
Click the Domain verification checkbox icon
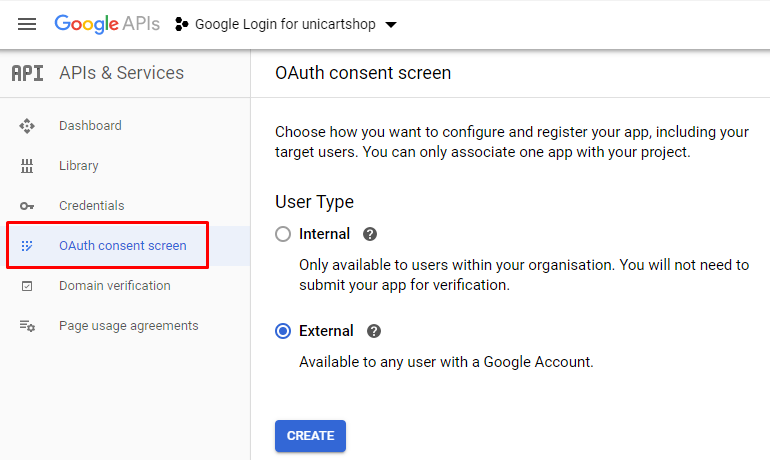click(27, 286)
